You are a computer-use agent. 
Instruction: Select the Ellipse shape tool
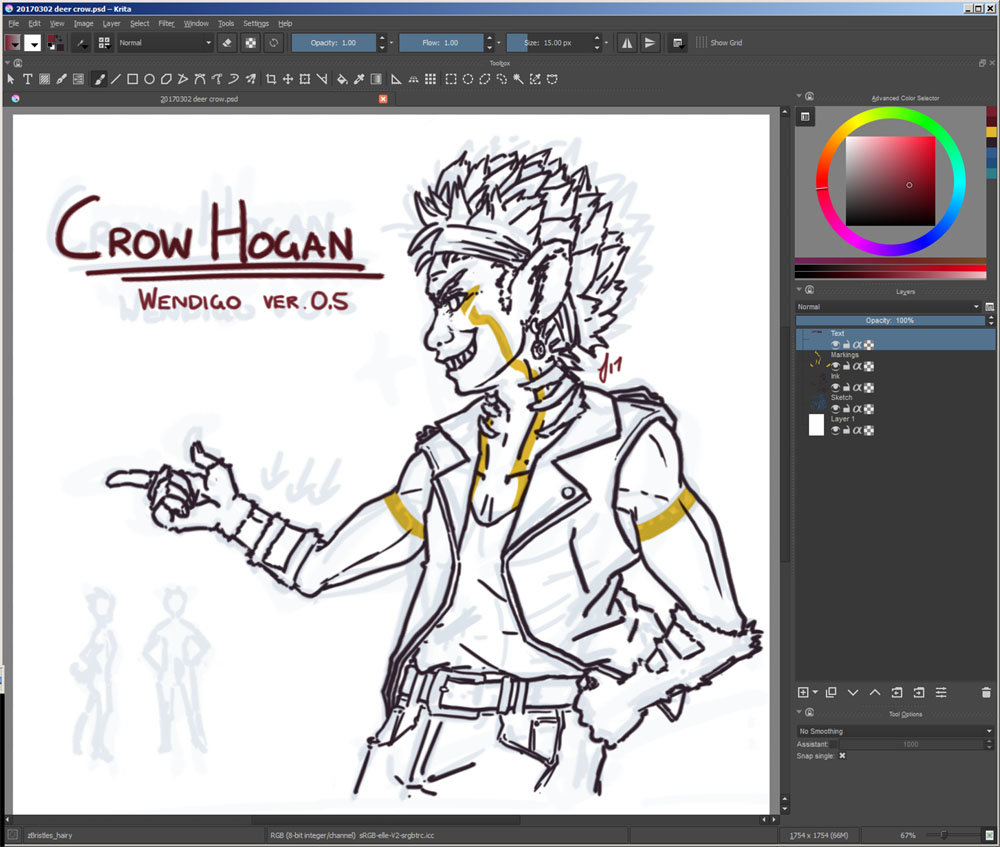tap(149, 79)
